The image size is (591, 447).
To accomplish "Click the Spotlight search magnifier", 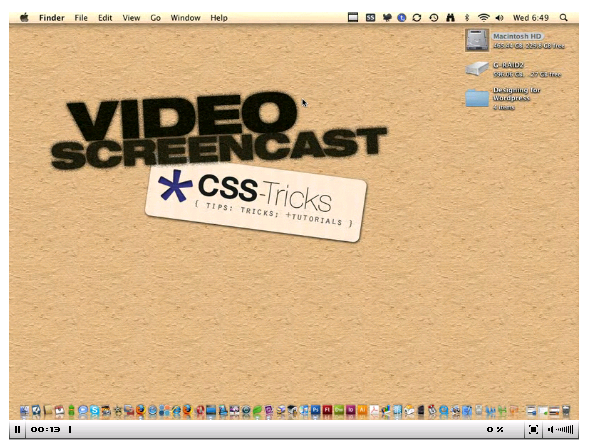I will click(563, 17).
